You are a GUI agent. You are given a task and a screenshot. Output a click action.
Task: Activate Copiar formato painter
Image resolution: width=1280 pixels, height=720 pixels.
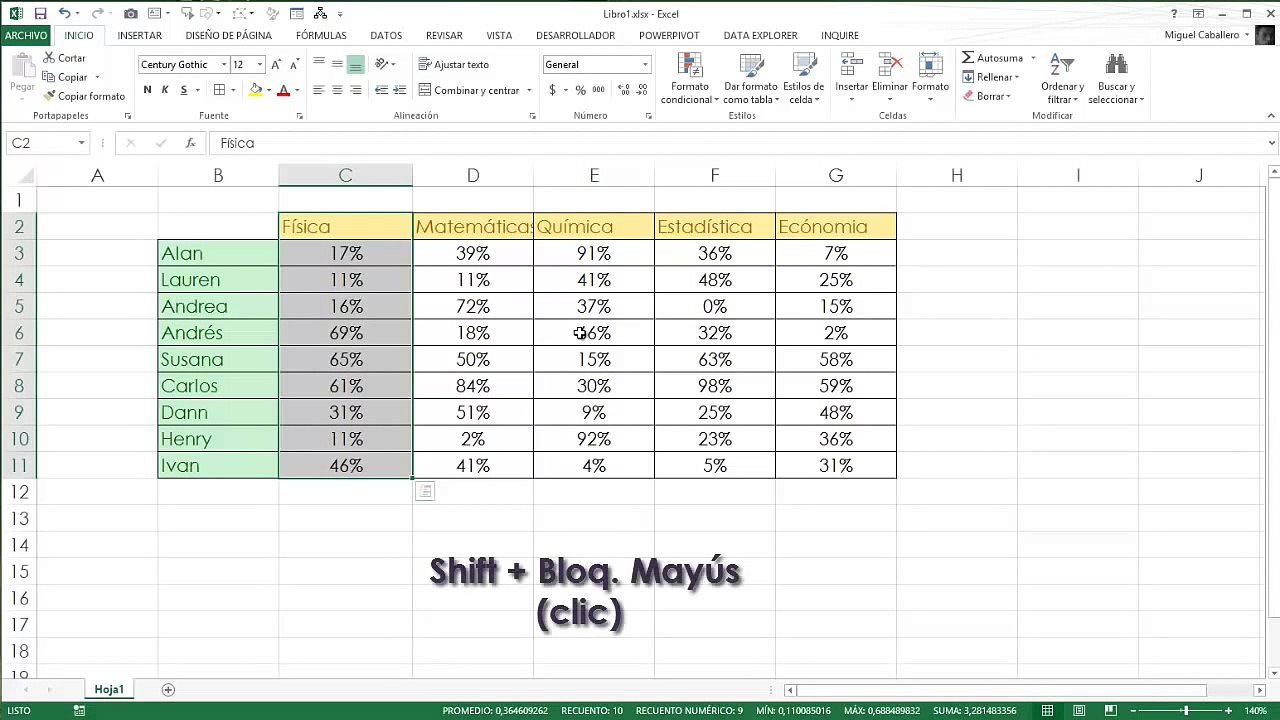[x=84, y=96]
